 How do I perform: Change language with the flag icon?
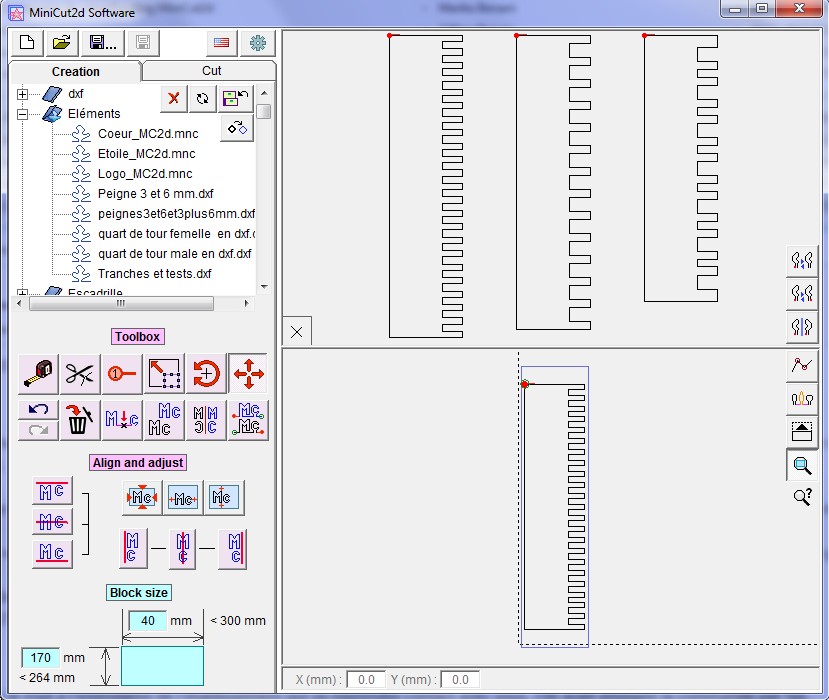point(222,43)
